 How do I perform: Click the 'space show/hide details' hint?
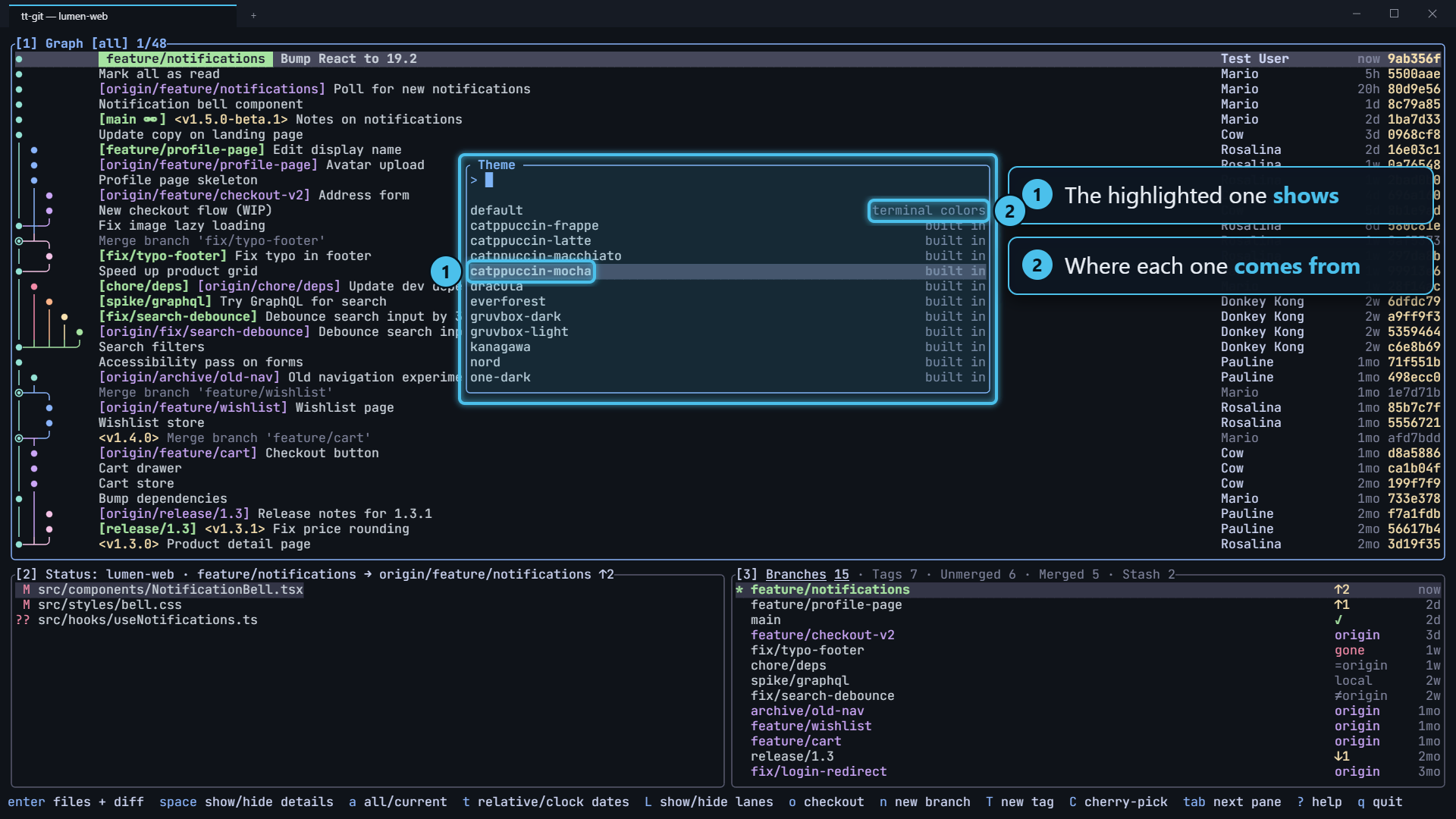tap(246, 802)
